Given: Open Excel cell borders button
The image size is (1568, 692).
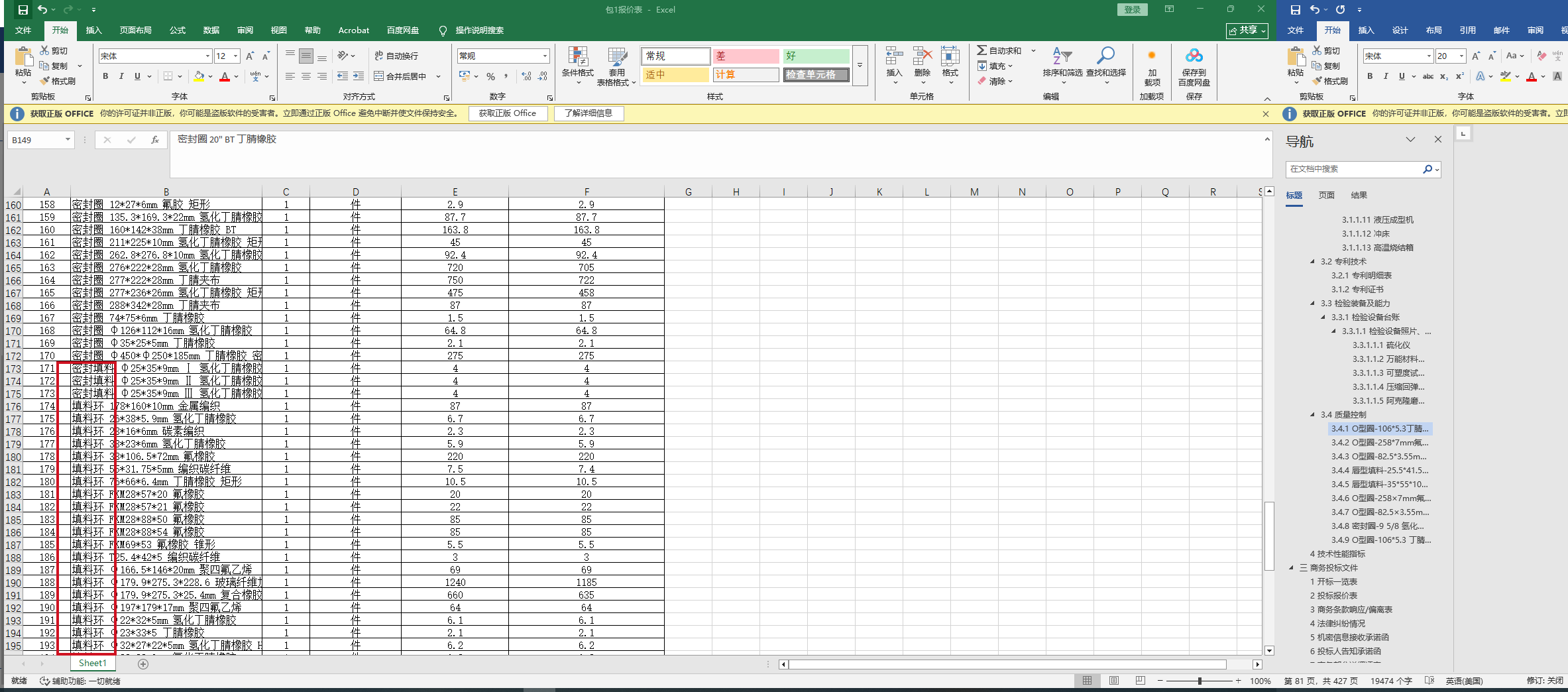Looking at the screenshot, I should pyautogui.click(x=168, y=76).
